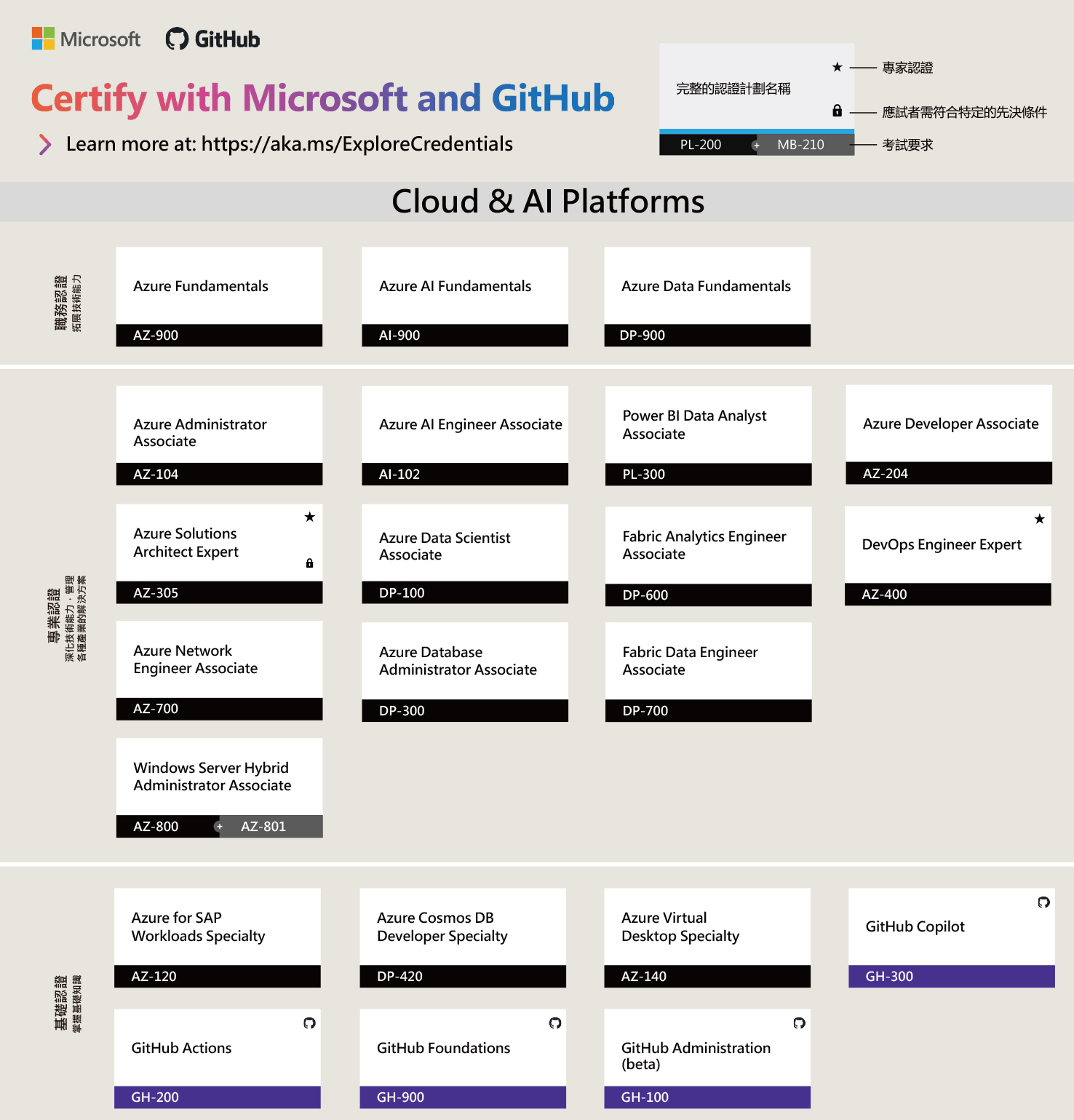The image size is (1074, 1120).
Task: Click the AZ-801 exam code tab
Action: 271,827
